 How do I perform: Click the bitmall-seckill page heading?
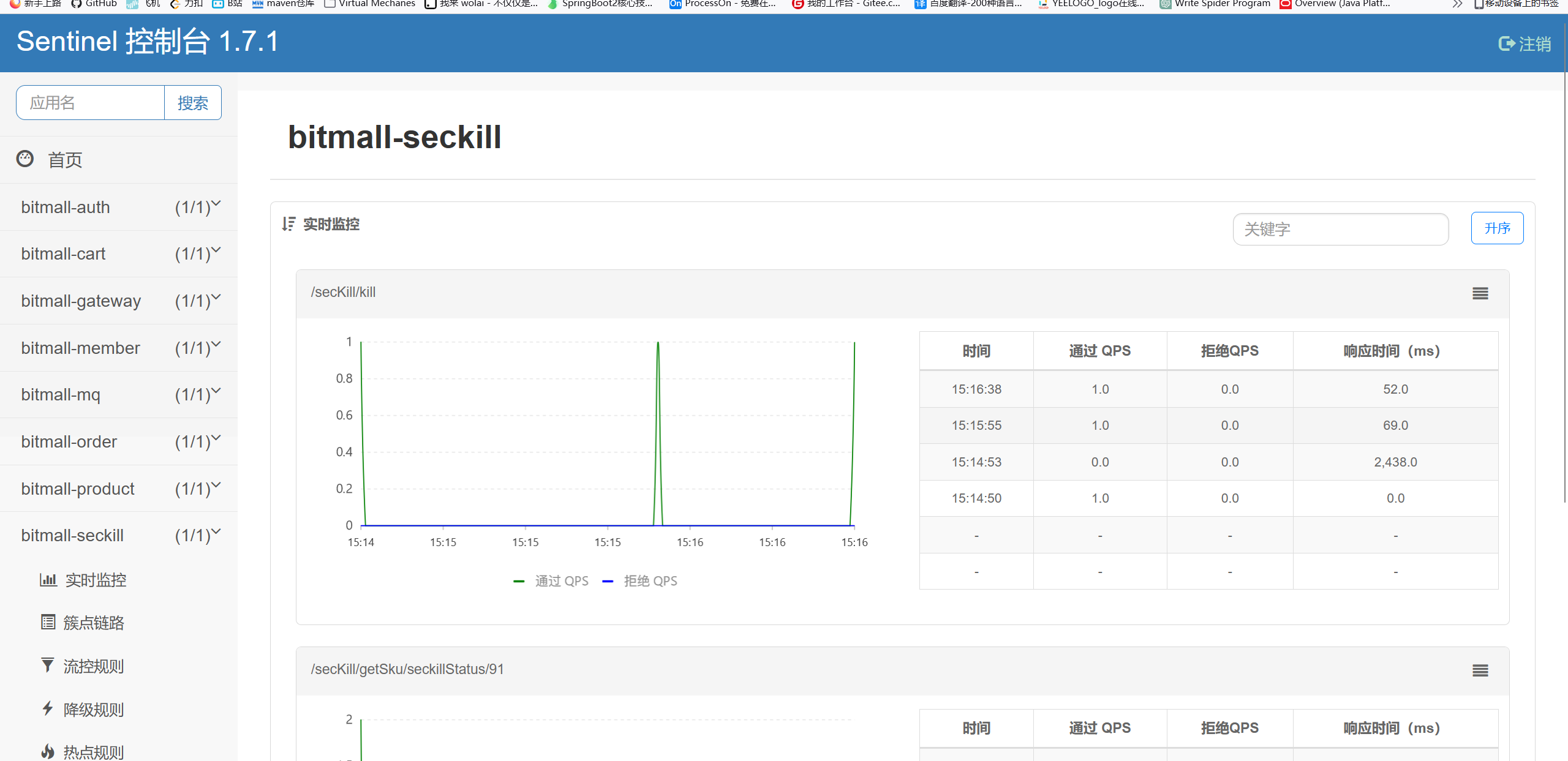coord(394,137)
